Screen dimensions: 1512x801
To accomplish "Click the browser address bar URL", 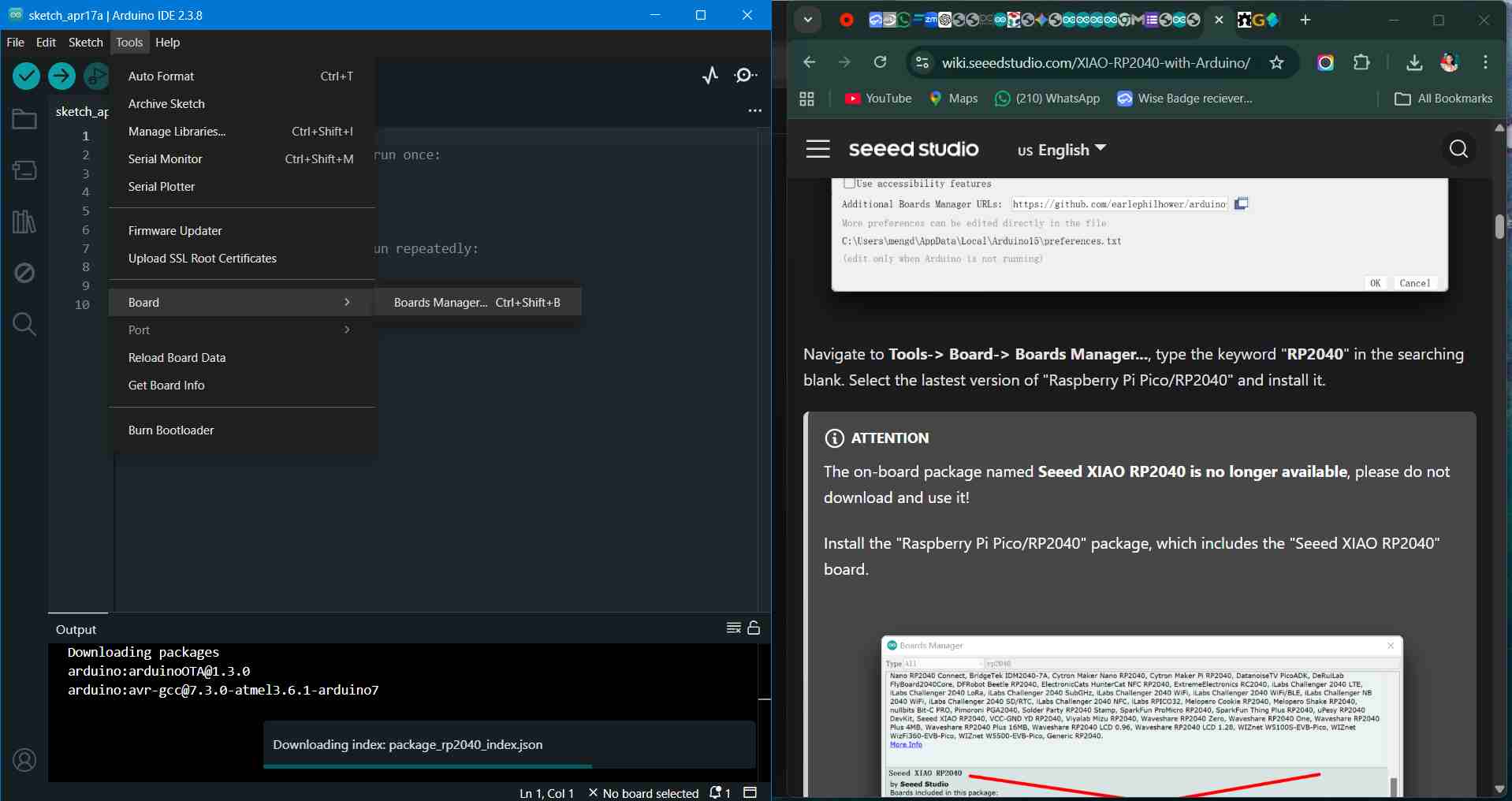I will (x=1096, y=62).
